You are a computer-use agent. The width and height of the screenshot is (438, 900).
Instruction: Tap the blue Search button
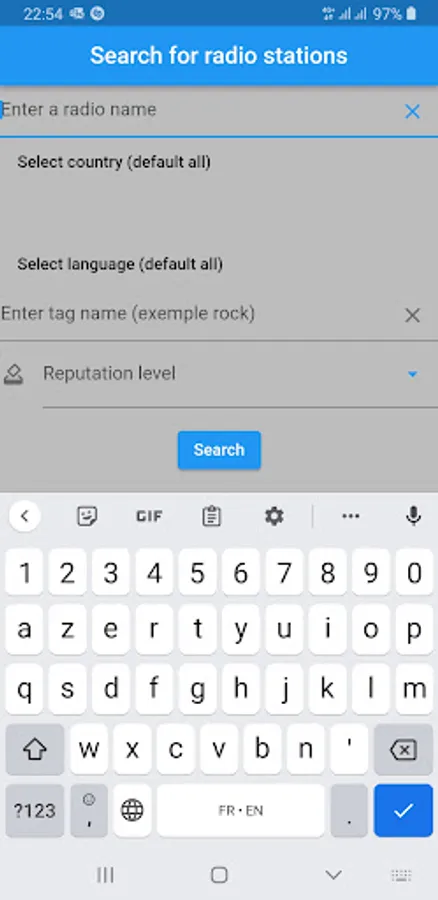(219, 450)
